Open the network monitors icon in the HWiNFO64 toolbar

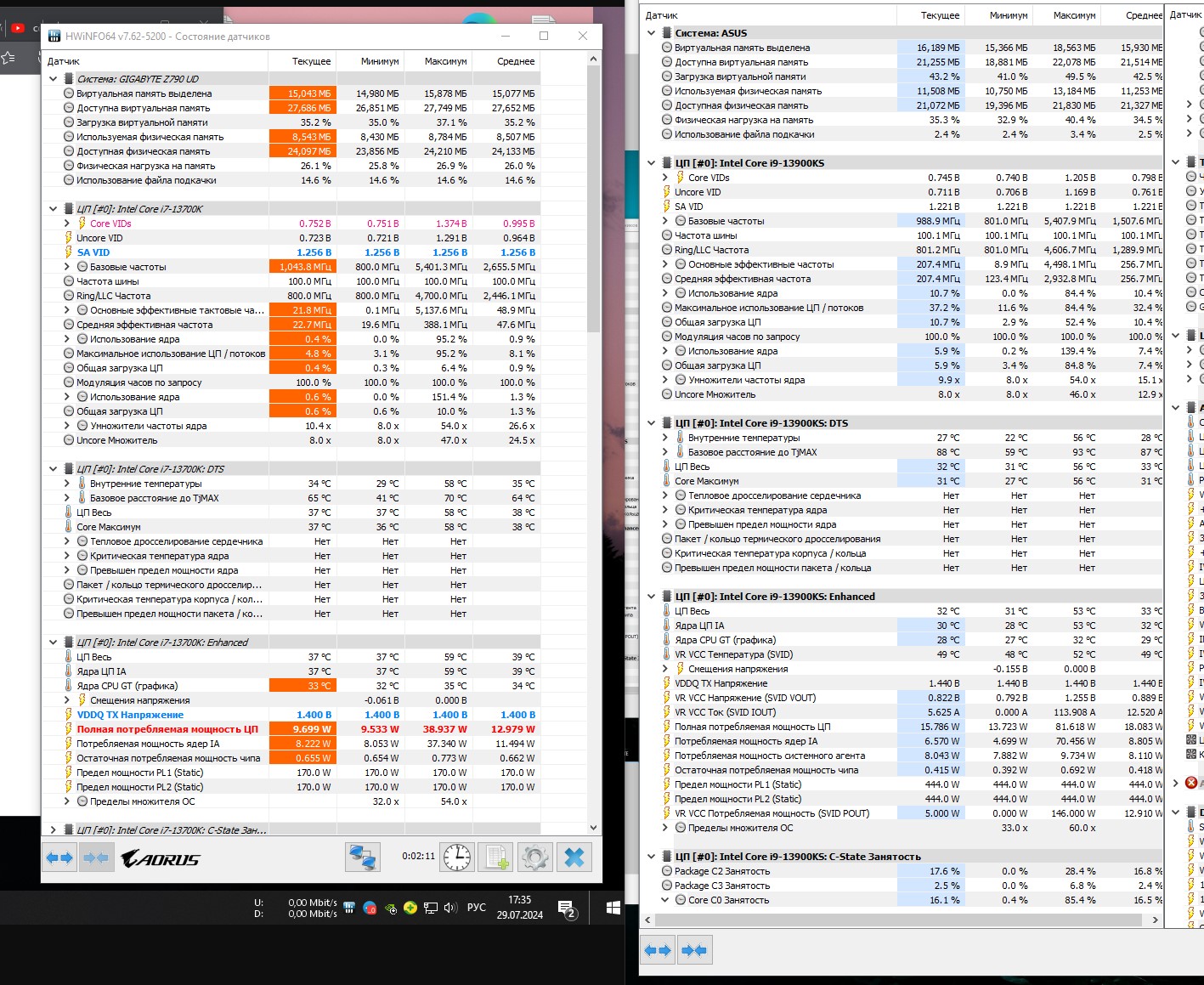click(363, 858)
